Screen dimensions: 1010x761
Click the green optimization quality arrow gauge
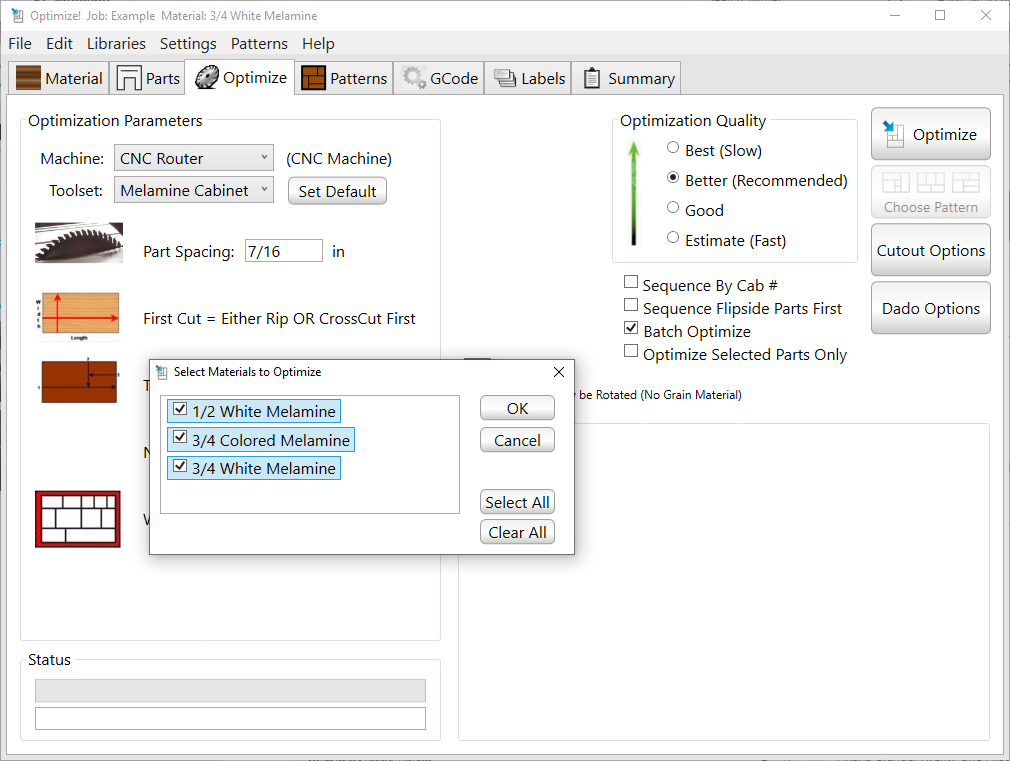(633, 193)
